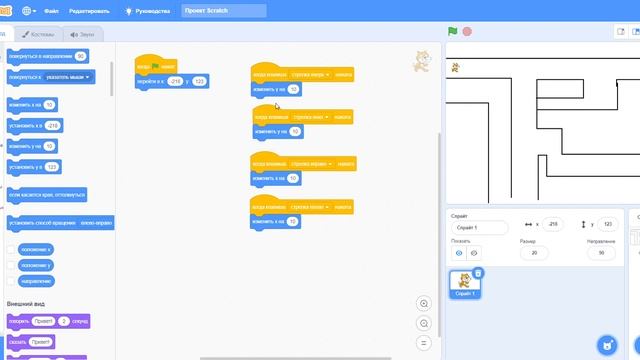640x360 pixels.
Task: Click the lightbulb icon beside Руководства
Action: (129, 11)
